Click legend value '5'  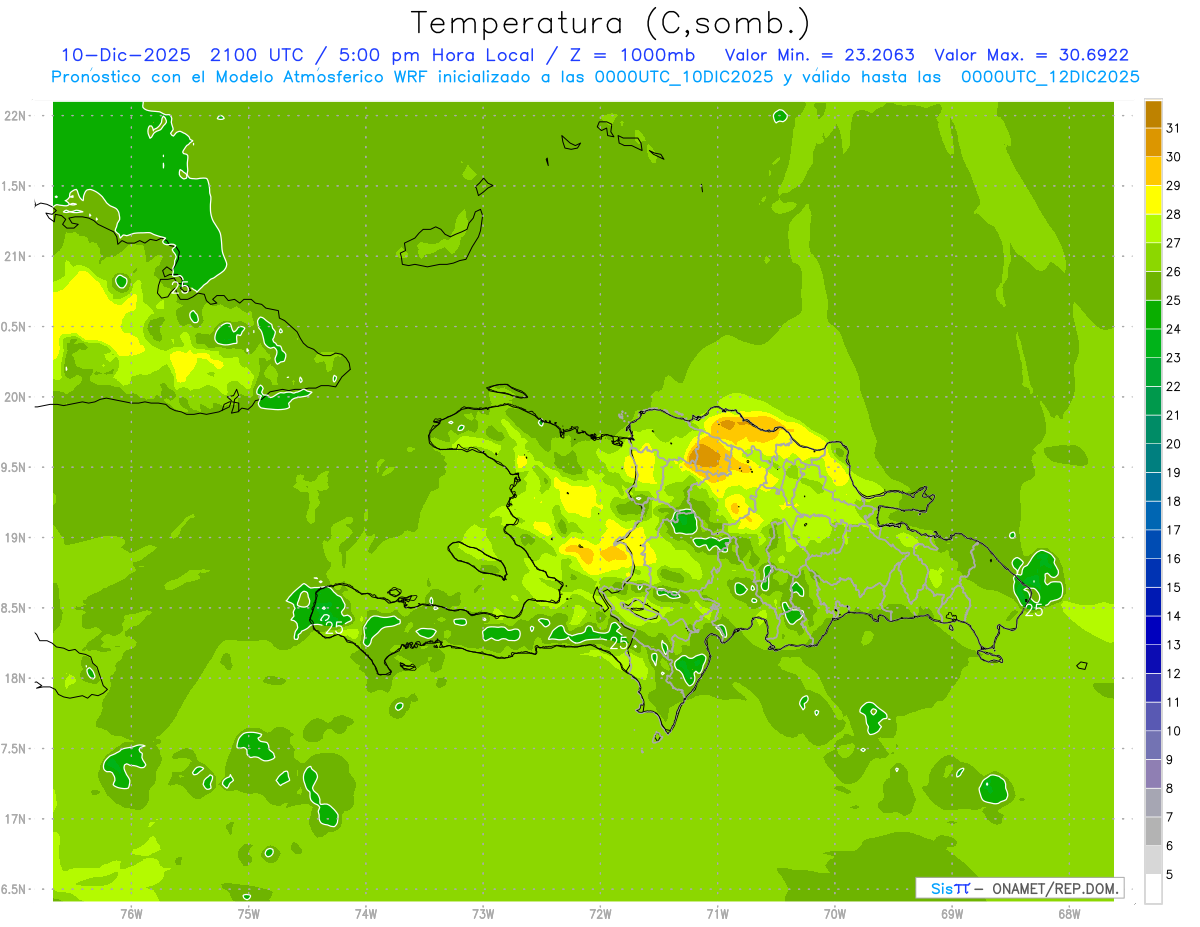[x=1170, y=875]
